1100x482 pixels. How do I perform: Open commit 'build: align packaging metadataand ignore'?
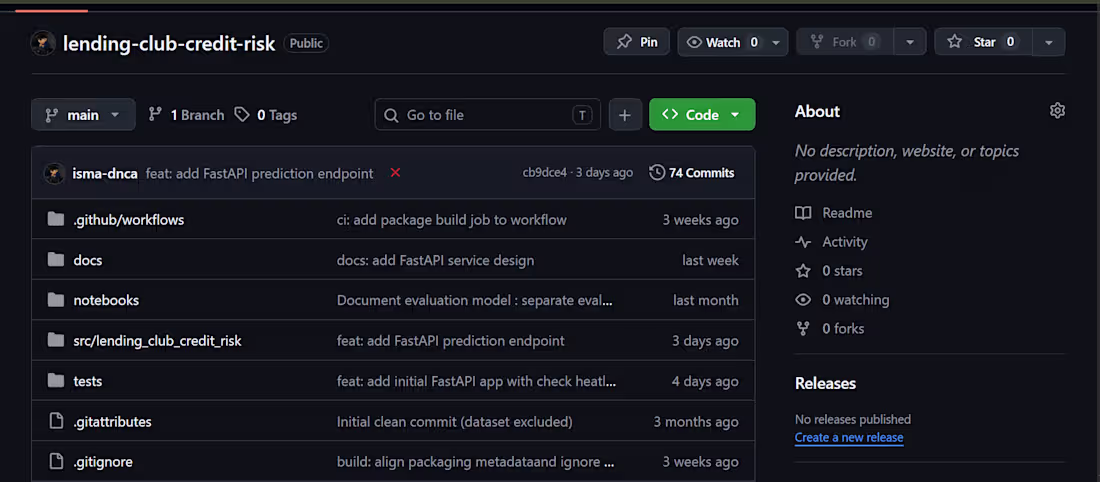pos(476,462)
